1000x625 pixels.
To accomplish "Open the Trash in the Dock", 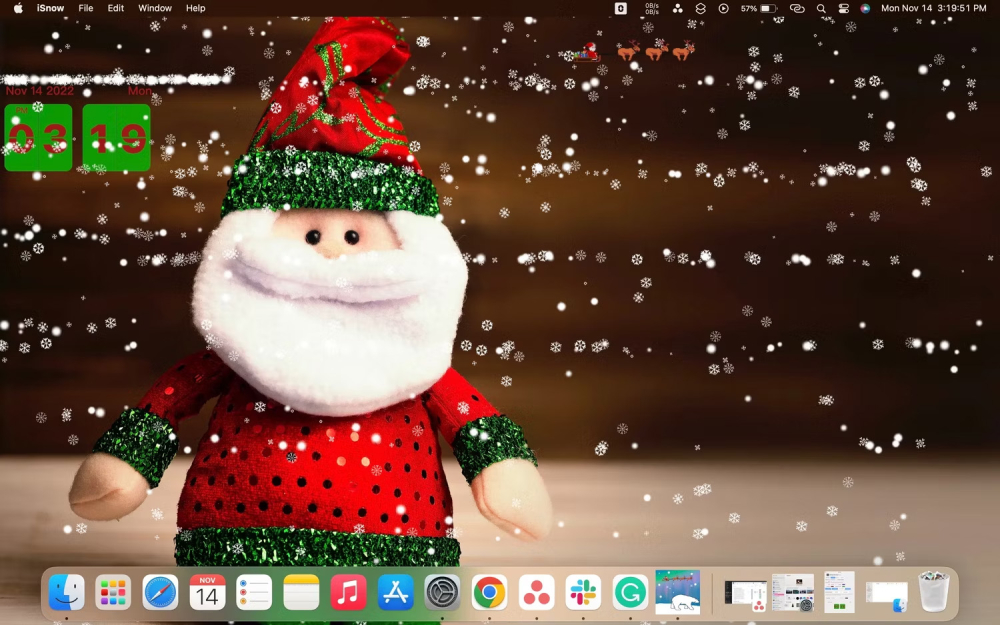I will [x=933, y=592].
